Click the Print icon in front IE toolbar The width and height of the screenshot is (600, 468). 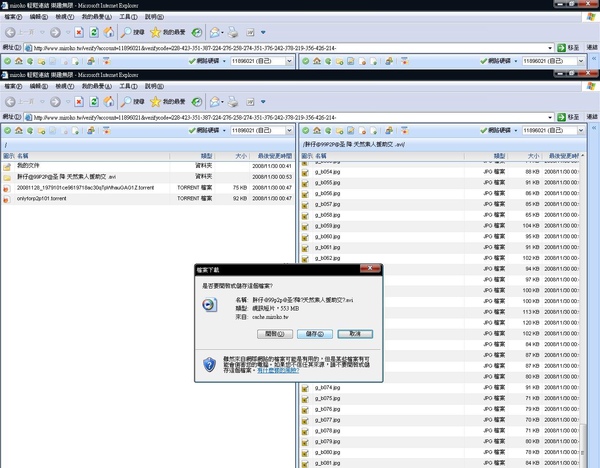[233, 102]
